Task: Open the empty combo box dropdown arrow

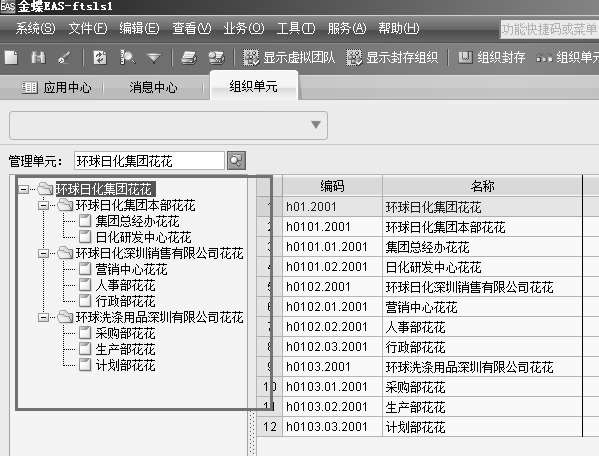Action: coord(316,125)
